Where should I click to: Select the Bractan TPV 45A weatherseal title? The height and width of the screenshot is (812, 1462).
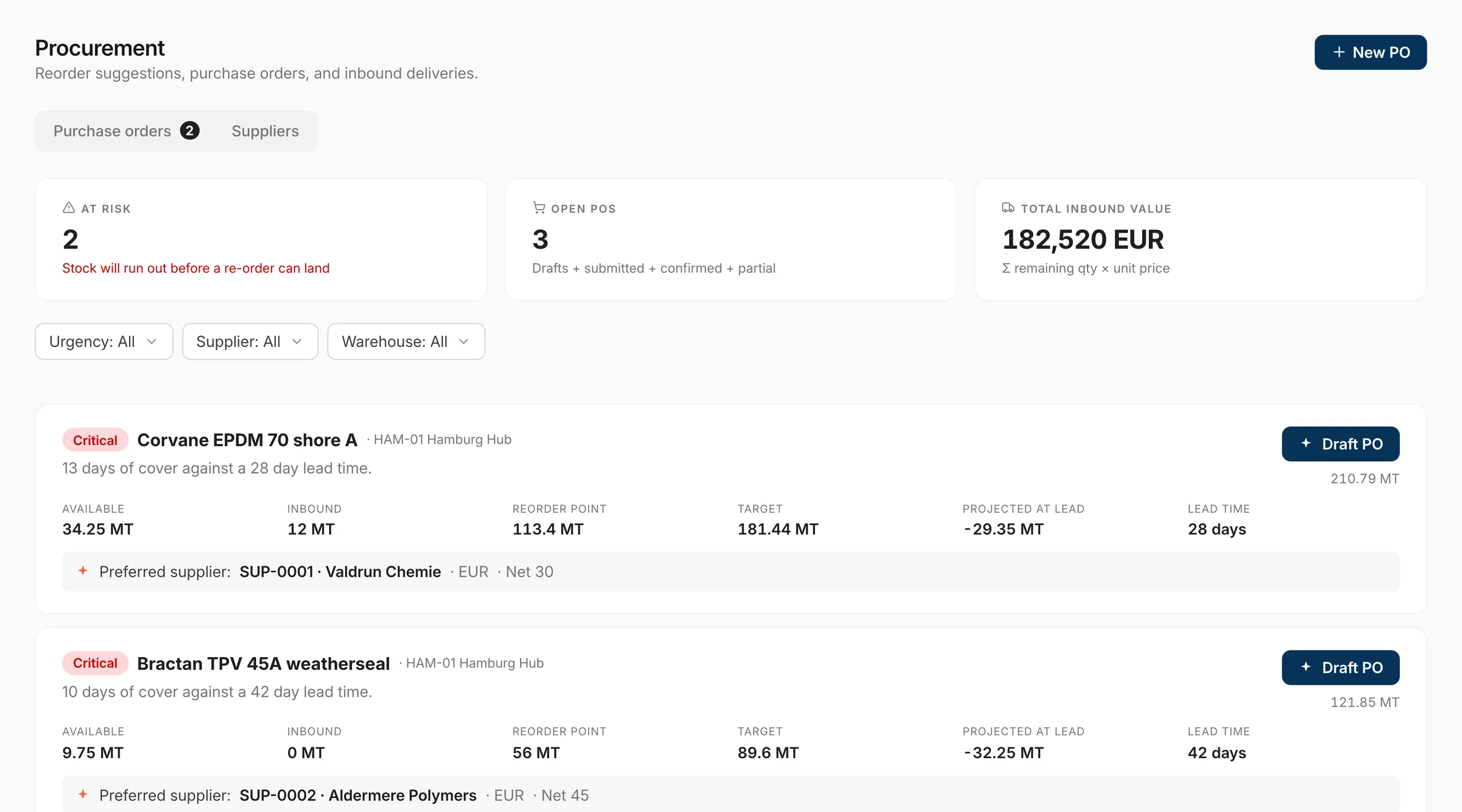(263, 663)
